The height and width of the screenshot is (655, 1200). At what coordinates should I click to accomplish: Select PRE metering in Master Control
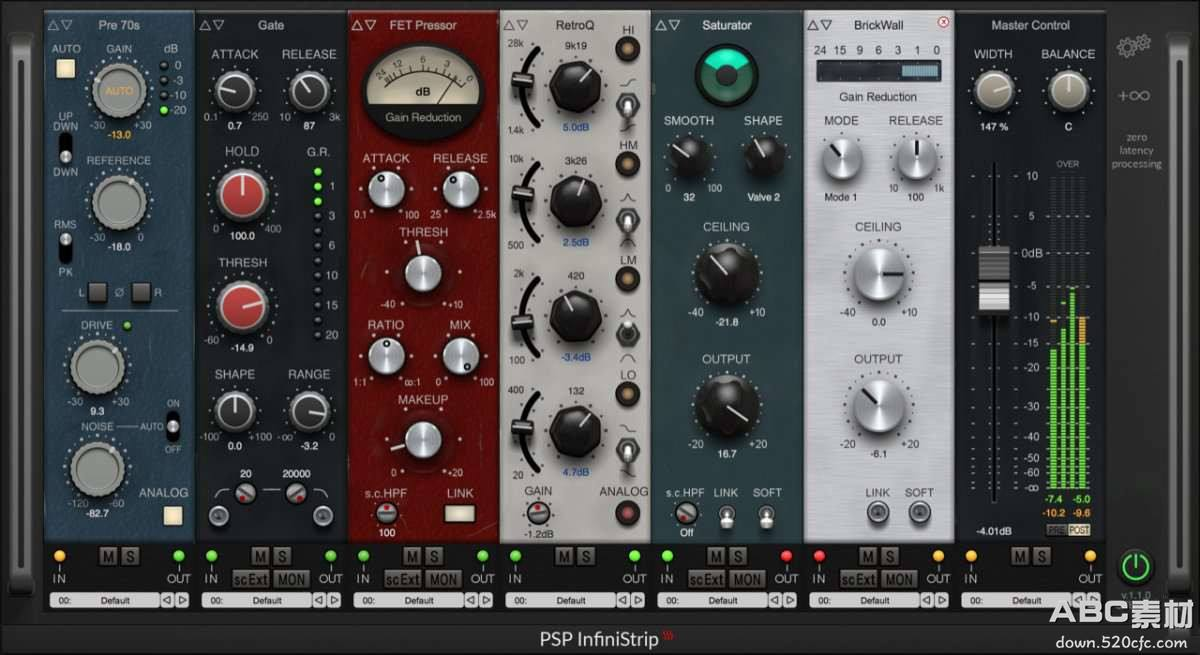(1055, 529)
